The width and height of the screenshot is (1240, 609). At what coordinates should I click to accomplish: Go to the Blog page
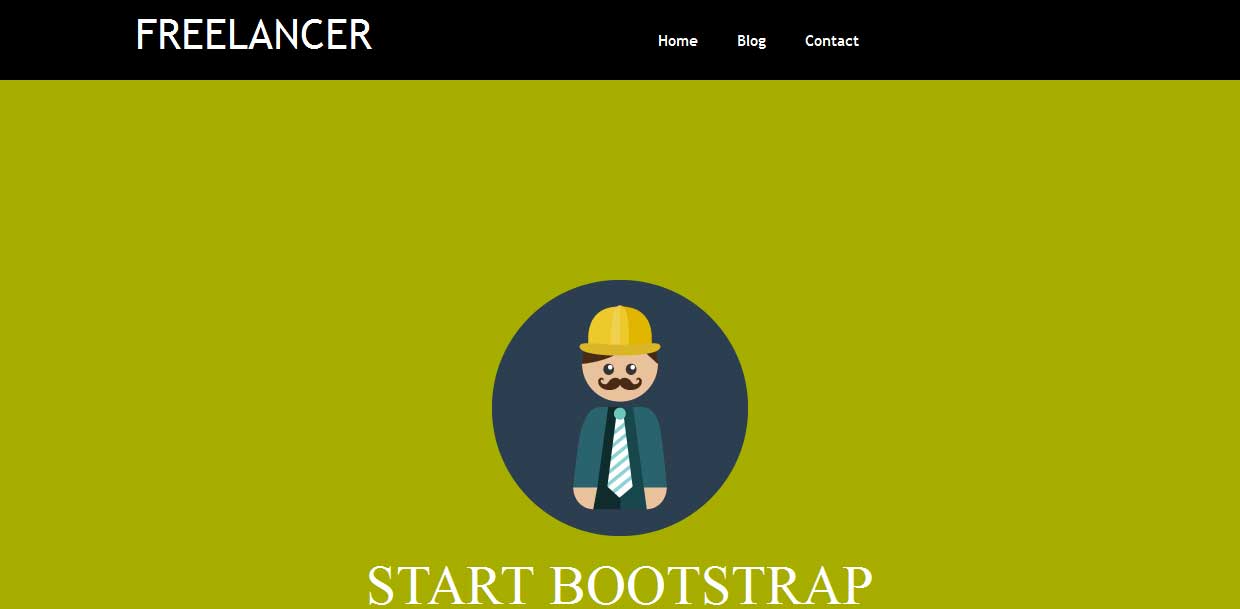[x=751, y=41]
